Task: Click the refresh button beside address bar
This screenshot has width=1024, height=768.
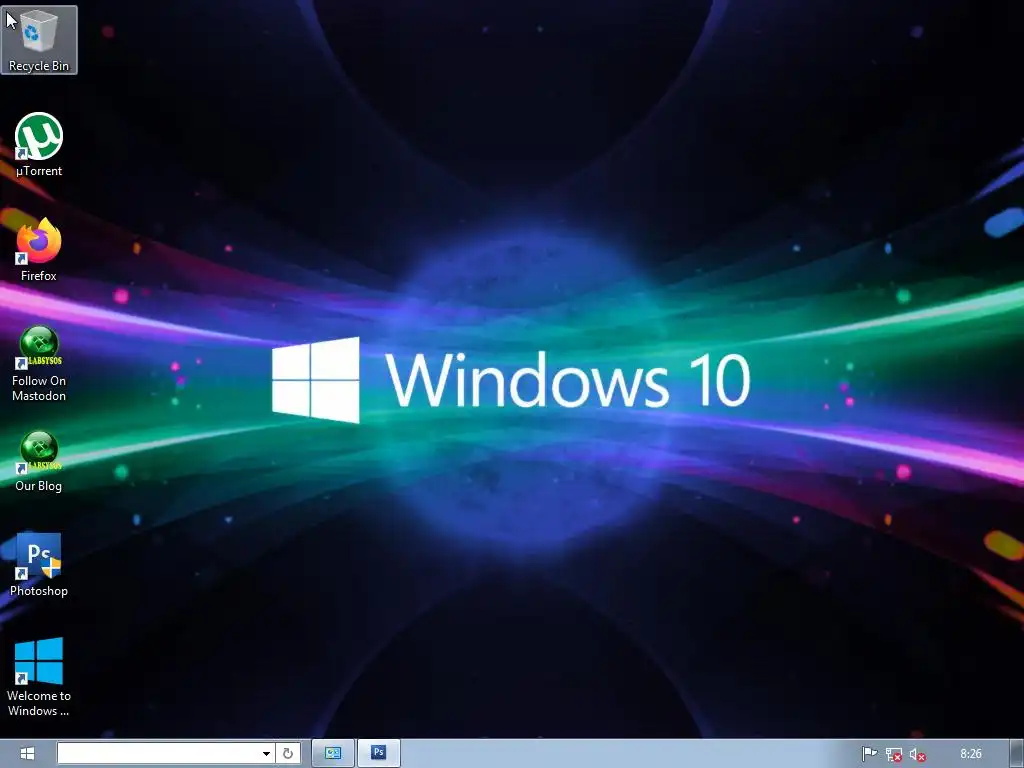Action: pos(288,754)
